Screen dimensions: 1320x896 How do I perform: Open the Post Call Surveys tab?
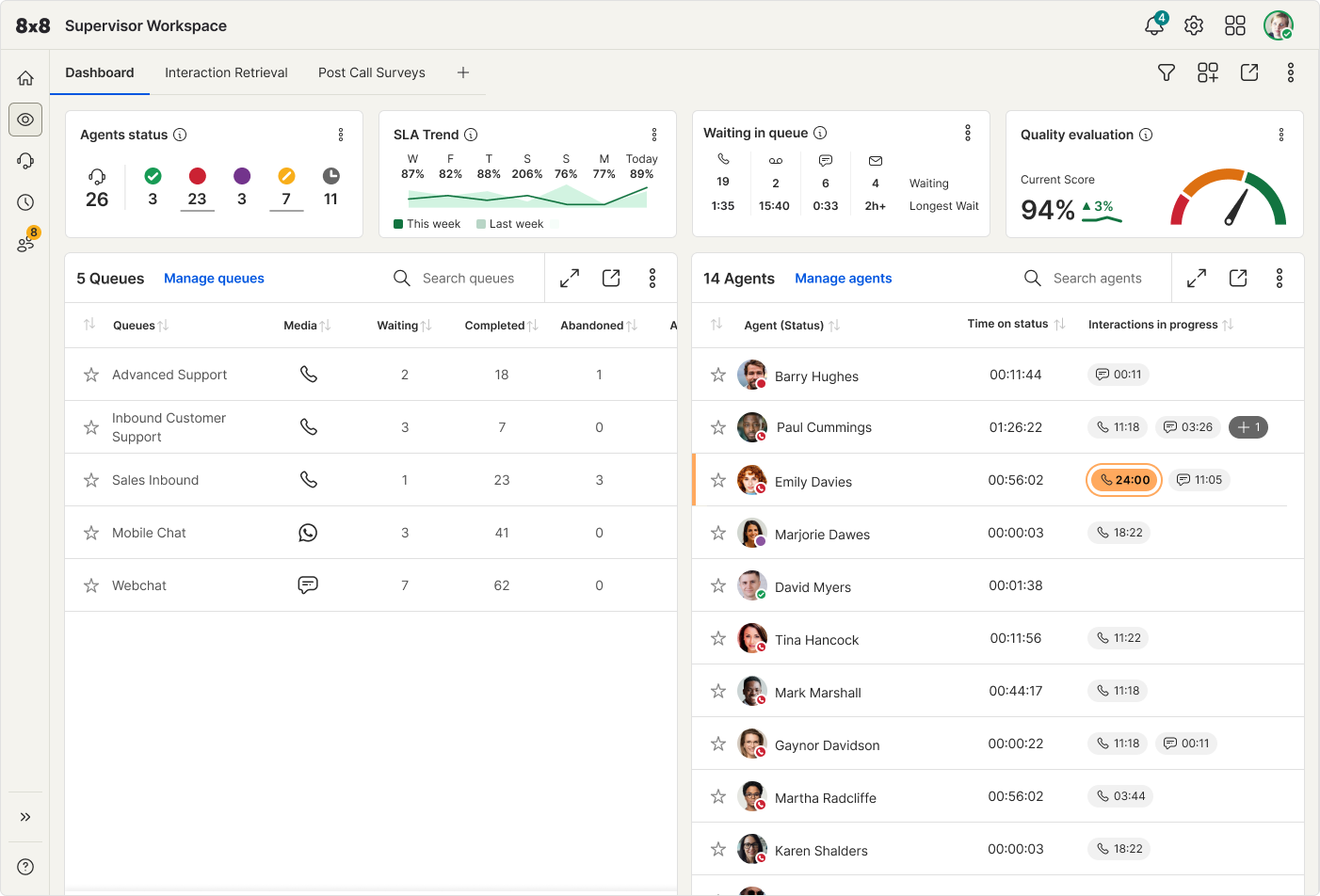pos(371,72)
